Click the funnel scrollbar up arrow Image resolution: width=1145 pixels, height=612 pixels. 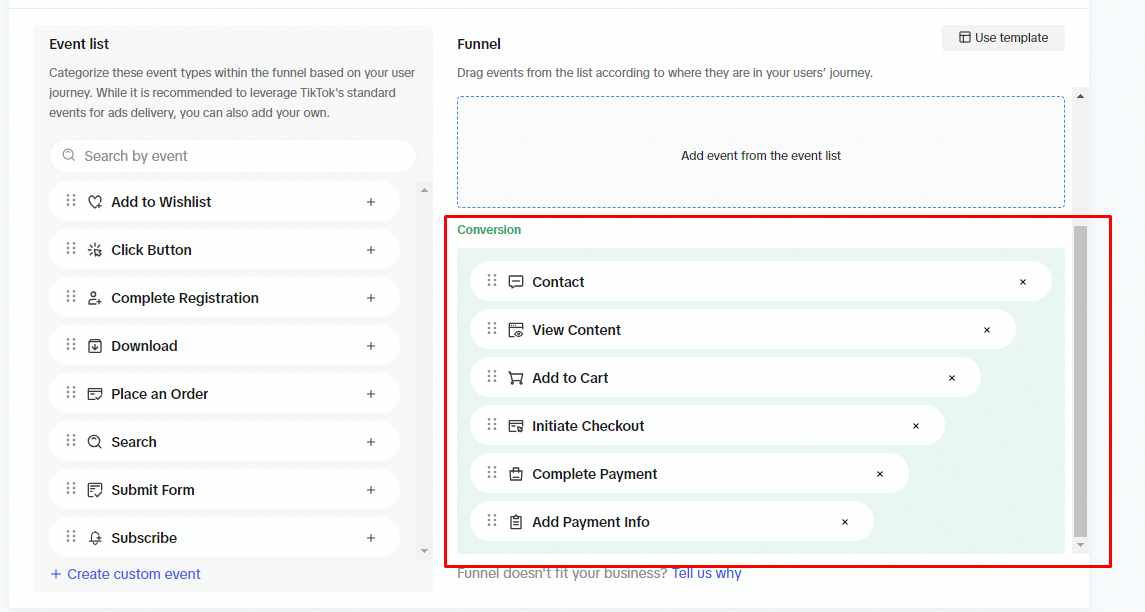tap(1080, 96)
